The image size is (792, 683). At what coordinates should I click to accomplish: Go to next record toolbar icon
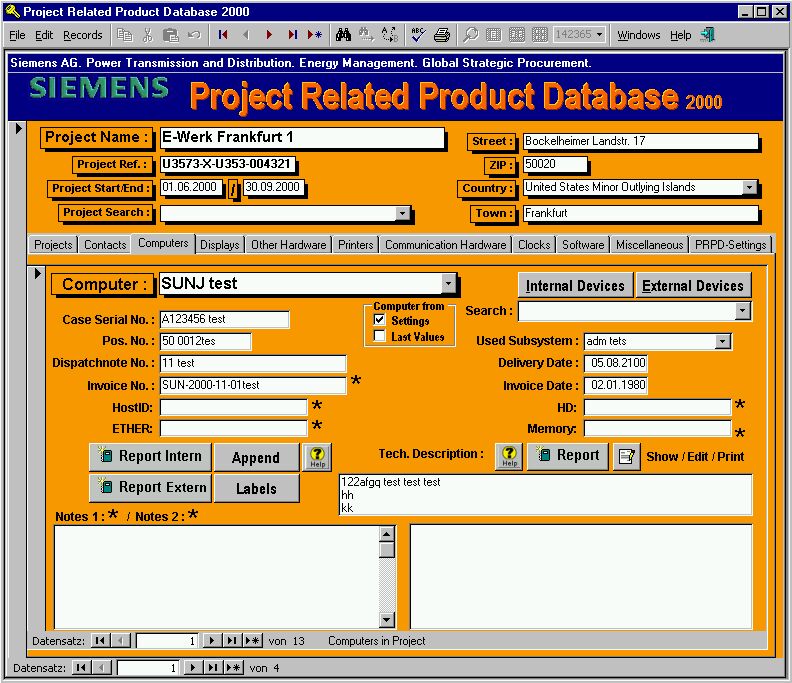(x=269, y=34)
